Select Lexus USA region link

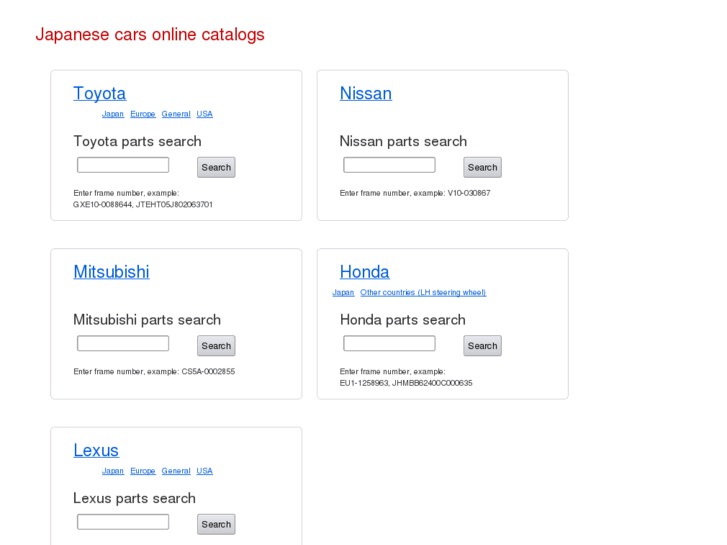(x=204, y=471)
